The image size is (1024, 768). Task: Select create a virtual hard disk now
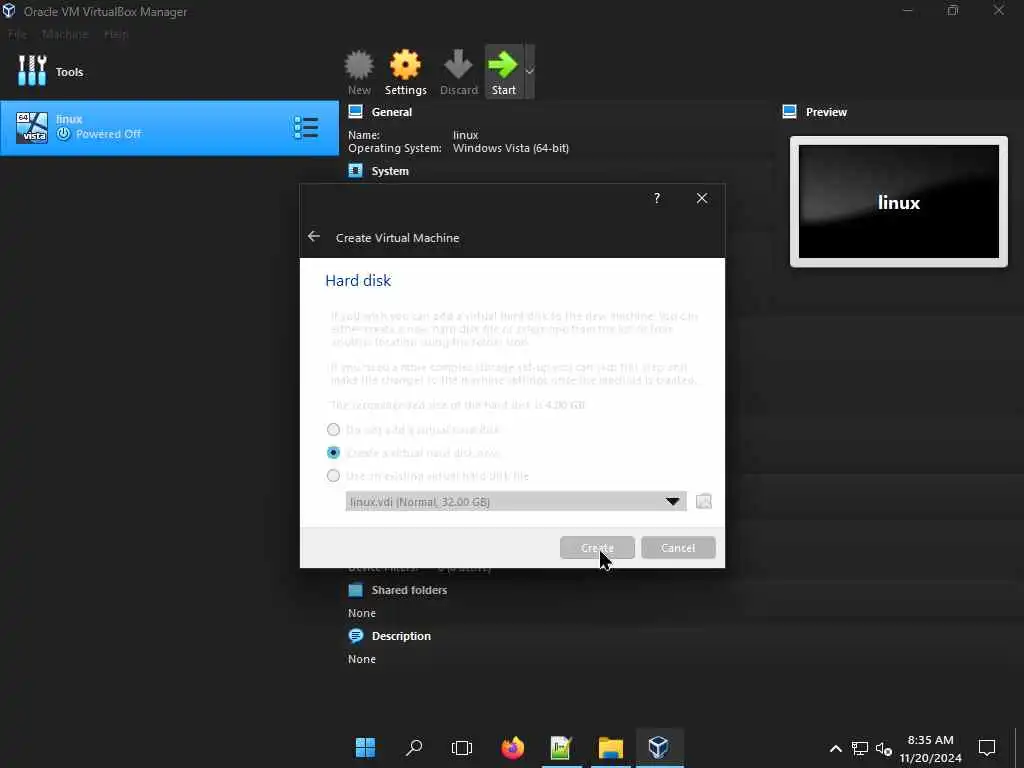[334, 453]
